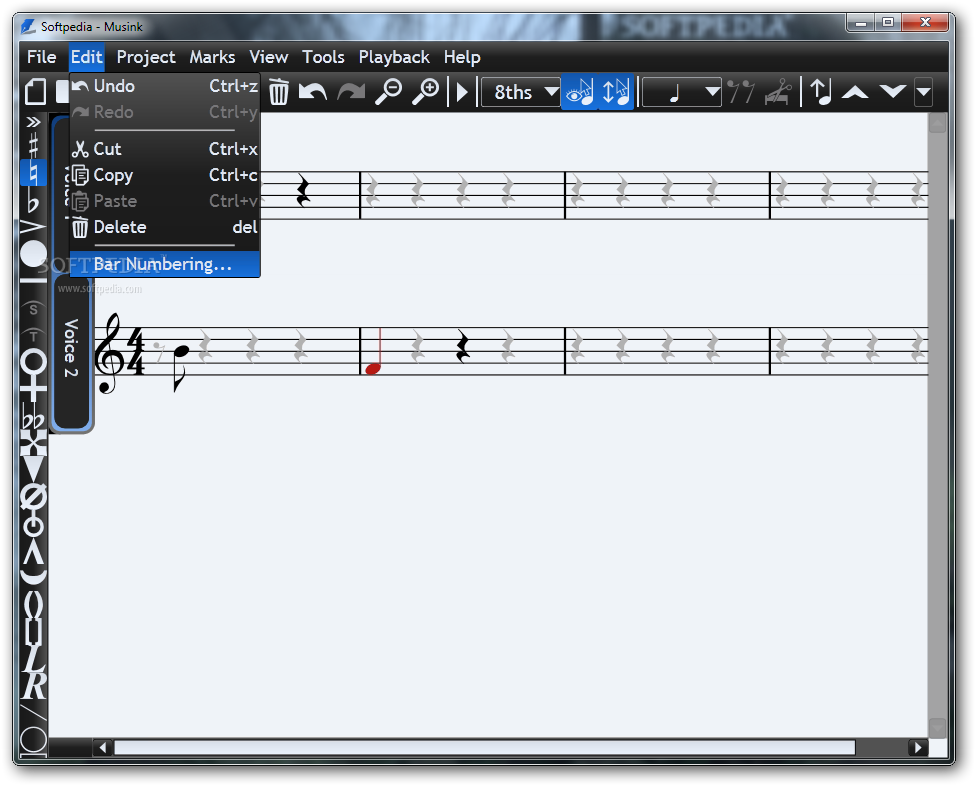The image size is (976, 786).
Task: Click the horizontal scrollbar left arrow
Action: (x=103, y=747)
